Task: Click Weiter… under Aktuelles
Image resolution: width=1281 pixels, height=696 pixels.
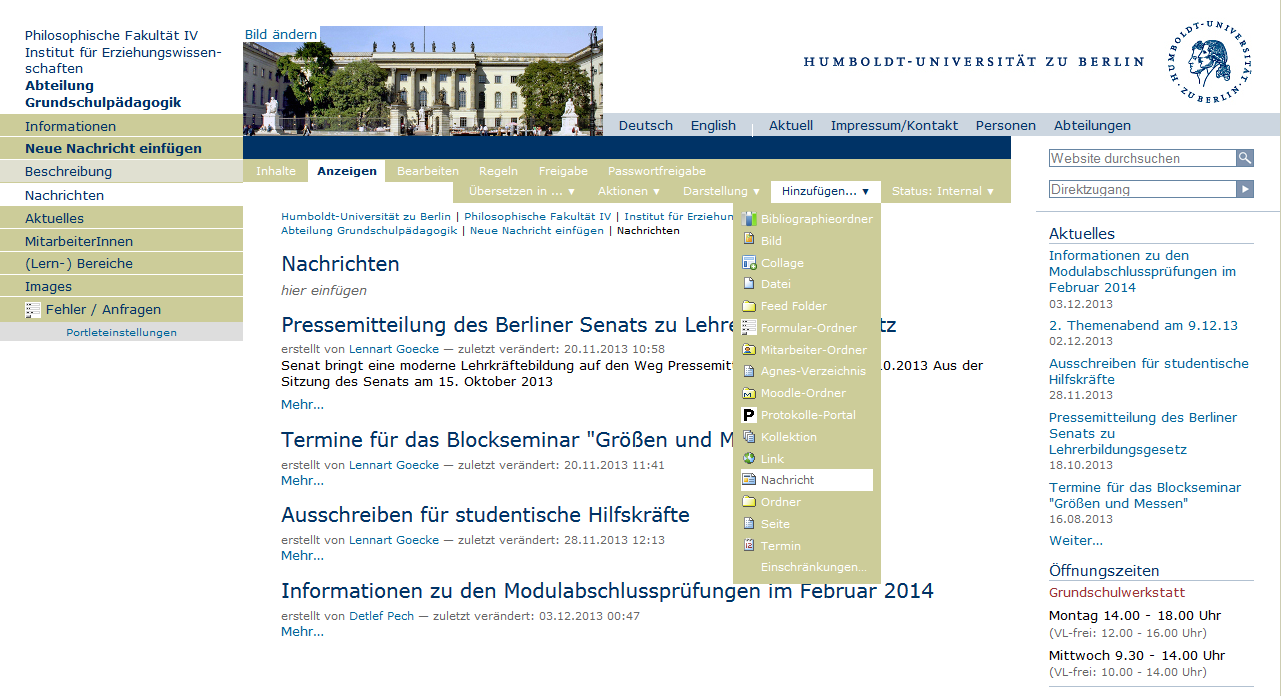Action: (1076, 540)
